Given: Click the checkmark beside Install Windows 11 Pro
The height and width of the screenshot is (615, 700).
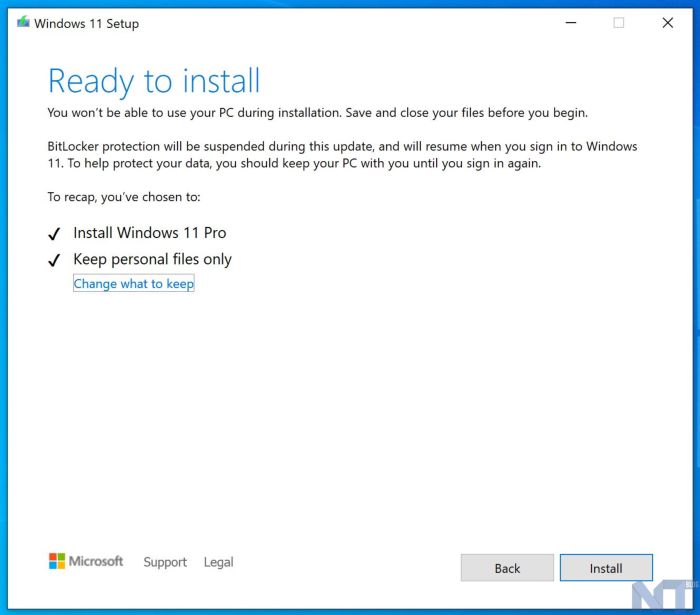Looking at the screenshot, I should pyautogui.click(x=54, y=233).
